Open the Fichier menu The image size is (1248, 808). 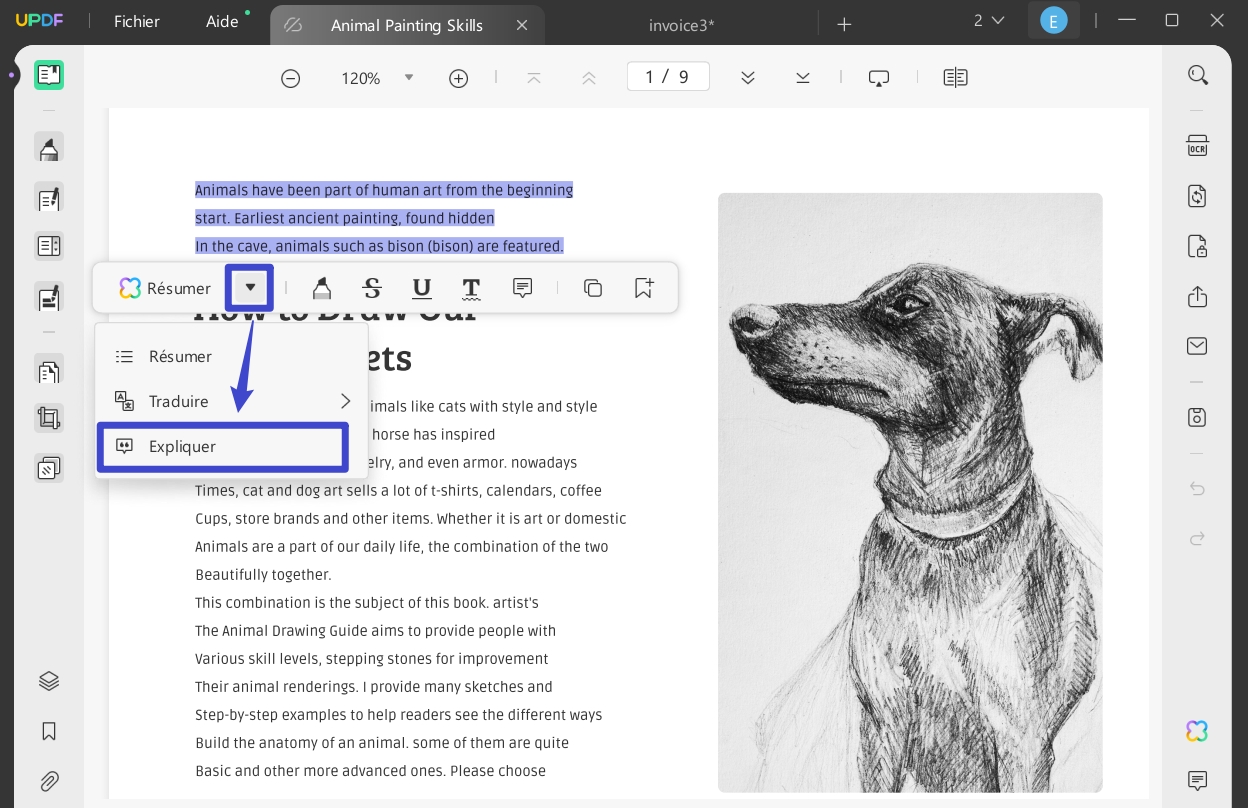pos(137,21)
